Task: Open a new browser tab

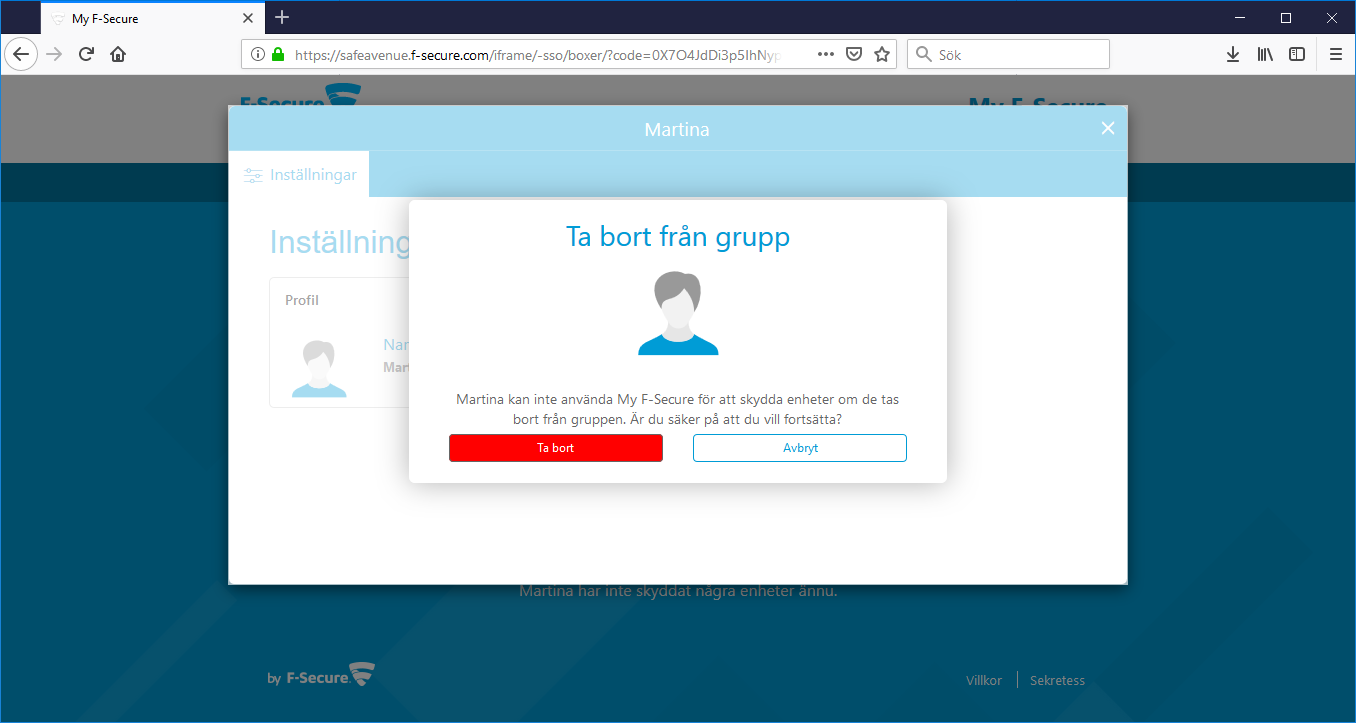Action: tap(282, 17)
